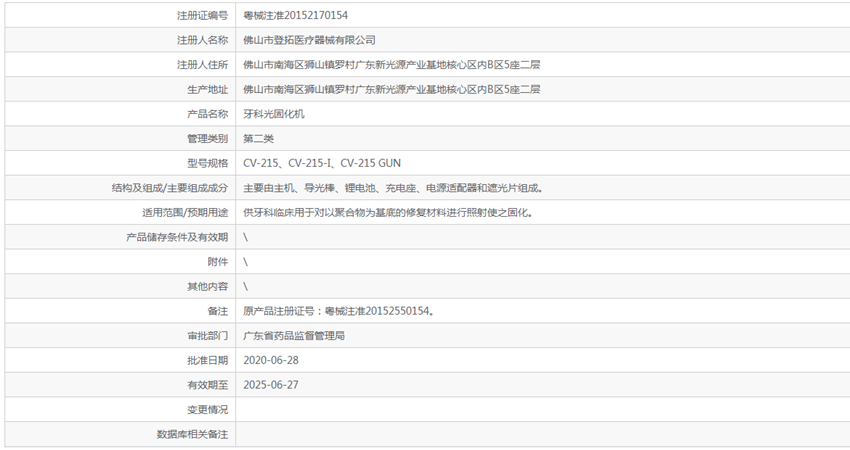Image resolution: width=850 pixels, height=450 pixels.
Task: Click the 附件 row label
Action: (x=217, y=261)
